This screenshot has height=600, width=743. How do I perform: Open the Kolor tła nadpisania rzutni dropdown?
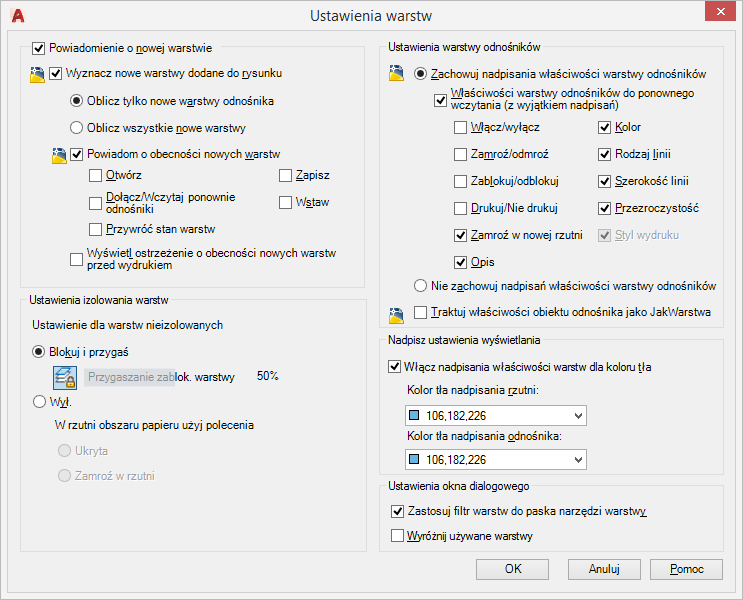579,416
